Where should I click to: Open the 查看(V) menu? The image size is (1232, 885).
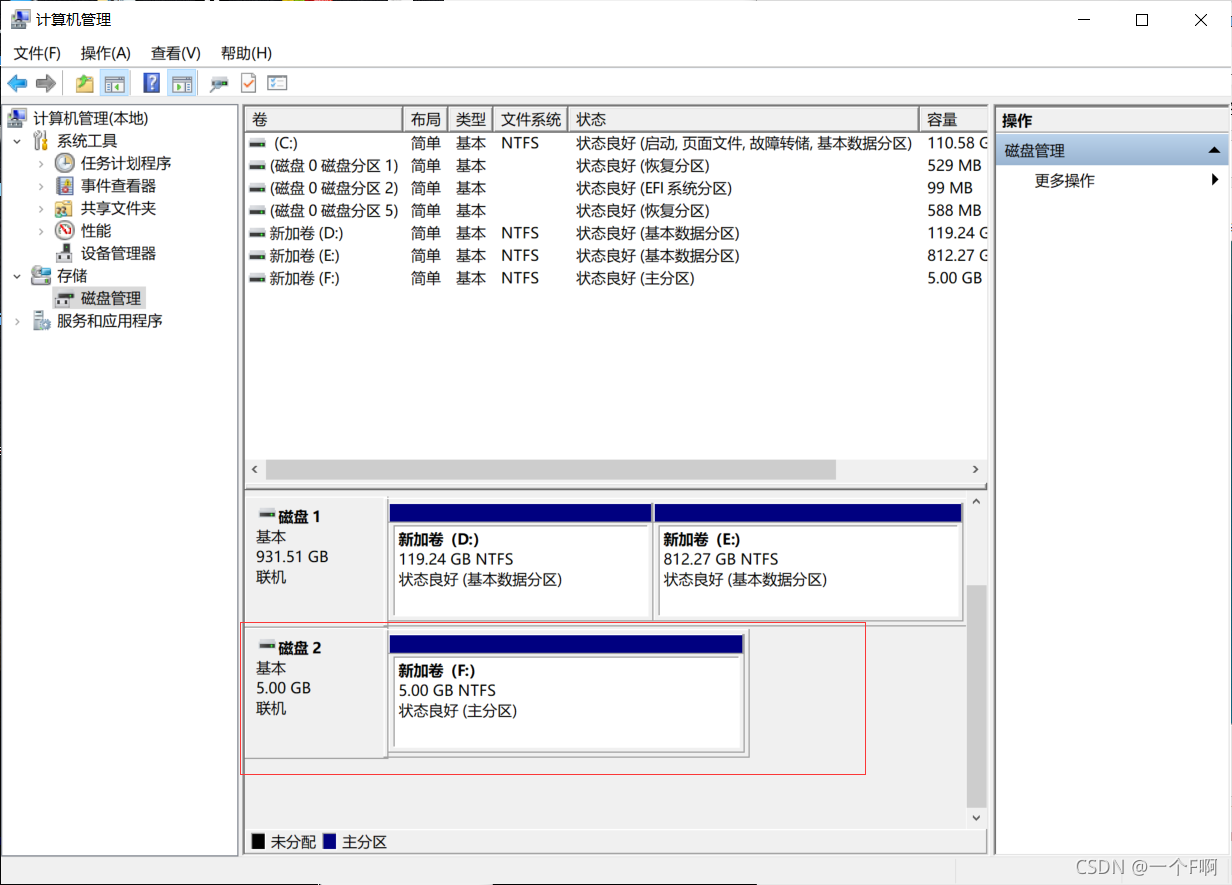(x=175, y=53)
